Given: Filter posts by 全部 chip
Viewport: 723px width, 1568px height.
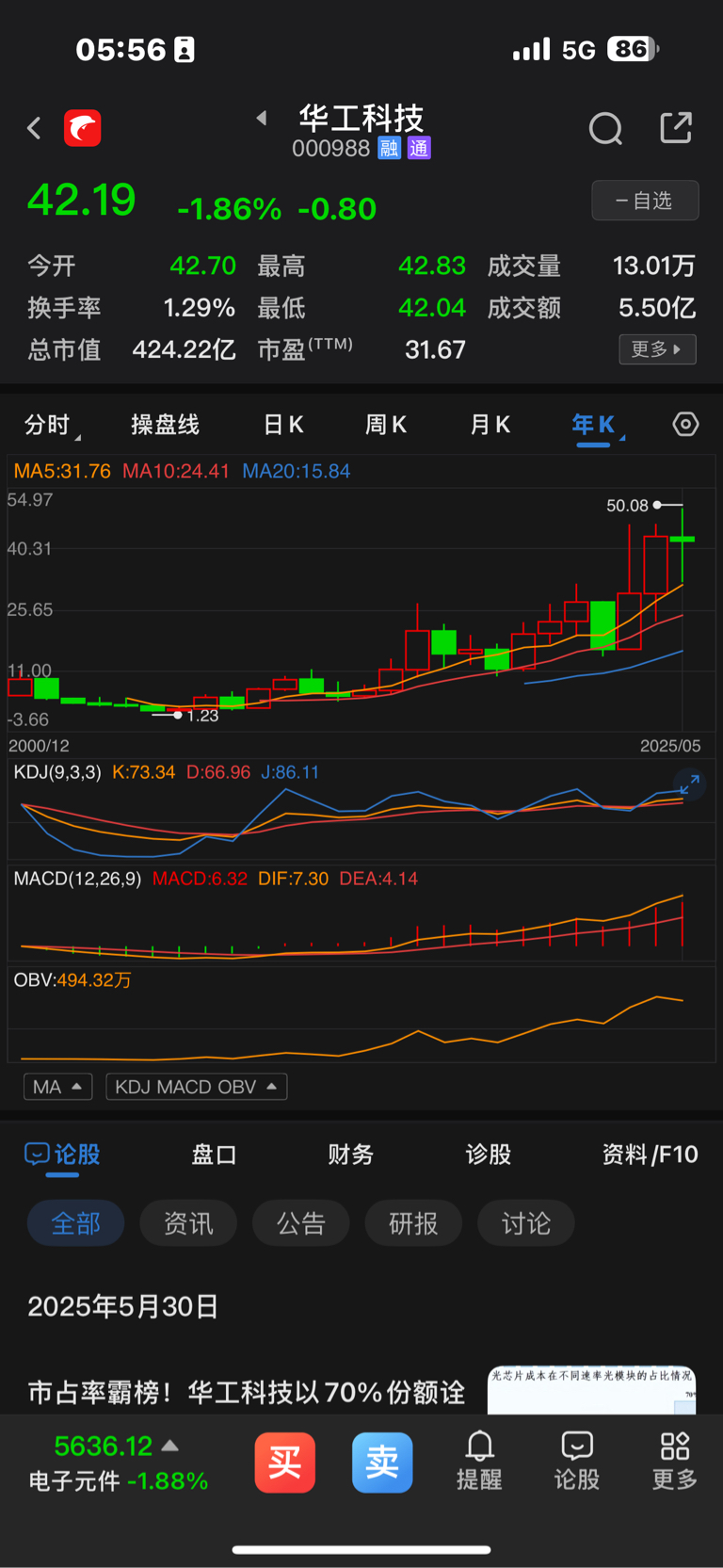Looking at the screenshot, I should tap(75, 1223).
